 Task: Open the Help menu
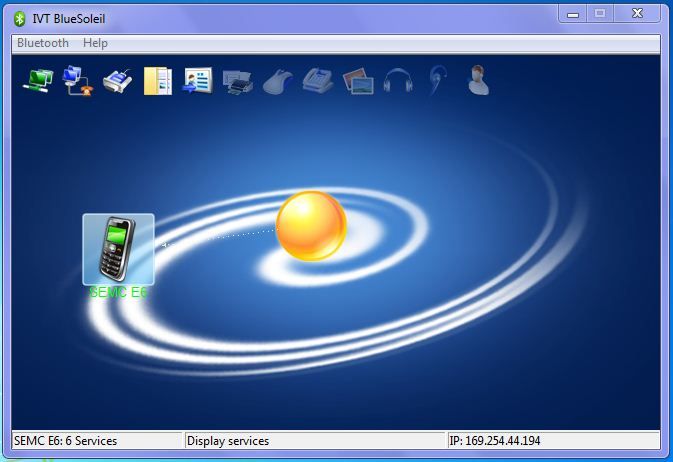pyautogui.click(x=95, y=43)
